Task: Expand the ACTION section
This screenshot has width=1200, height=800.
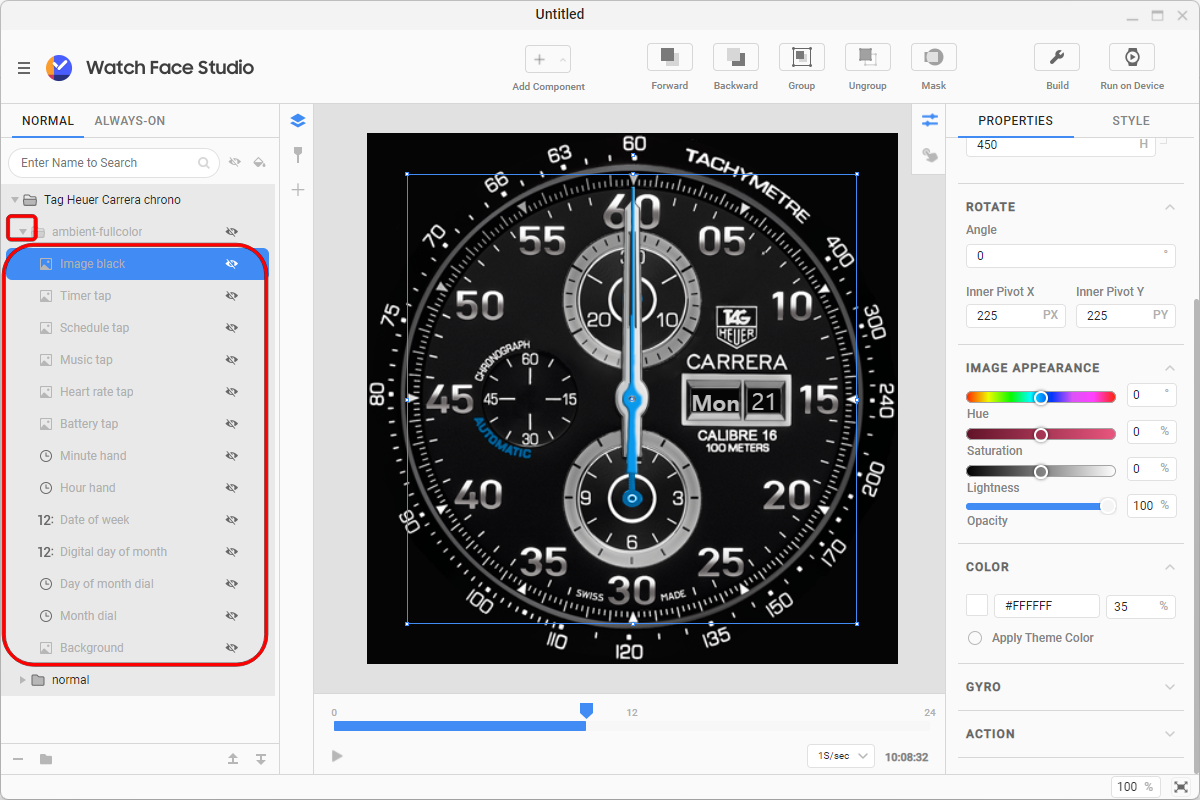Action: [x=1170, y=734]
